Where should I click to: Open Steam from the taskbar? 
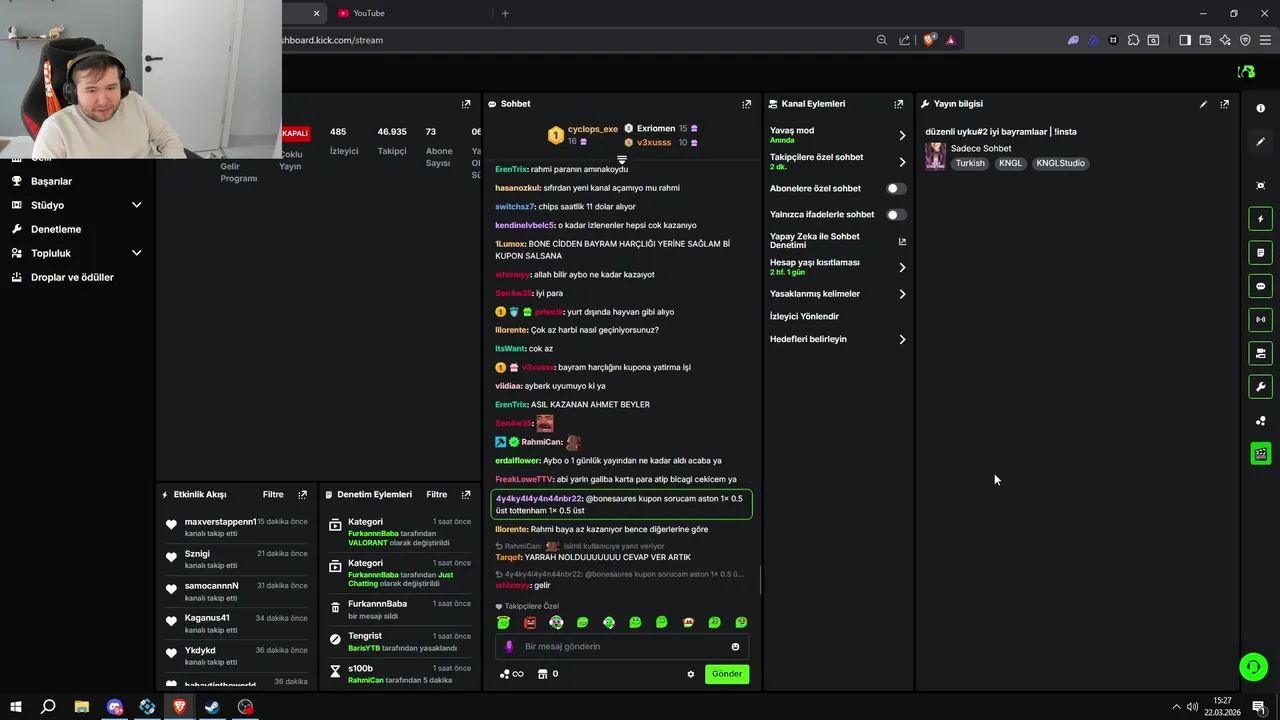pyautogui.click(x=213, y=707)
